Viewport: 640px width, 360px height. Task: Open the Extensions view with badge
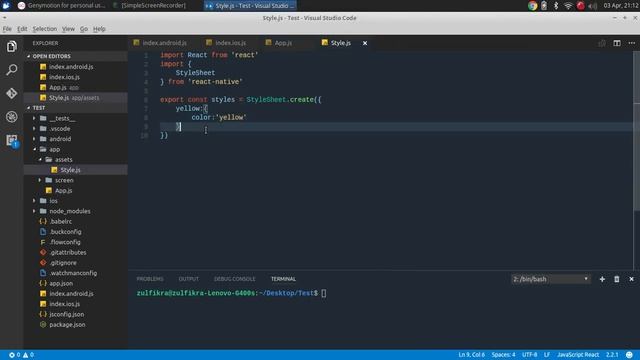pyautogui.click(x=11, y=141)
